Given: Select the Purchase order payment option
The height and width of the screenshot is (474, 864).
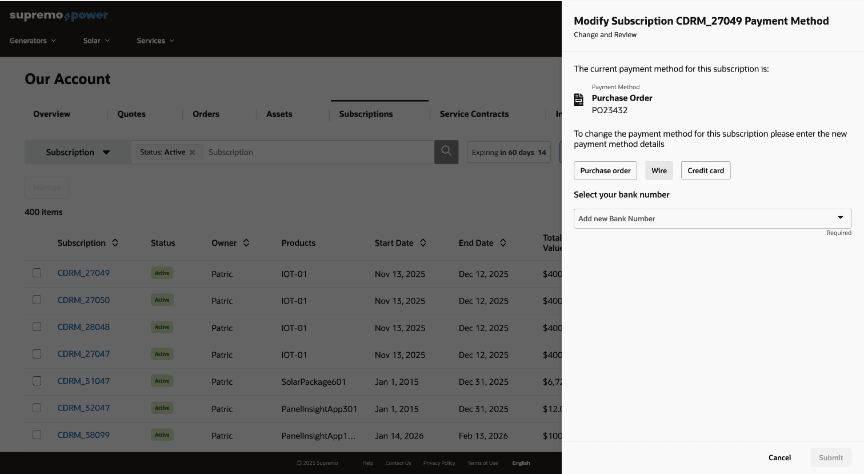Looking at the screenshot, I should point(605,170).
